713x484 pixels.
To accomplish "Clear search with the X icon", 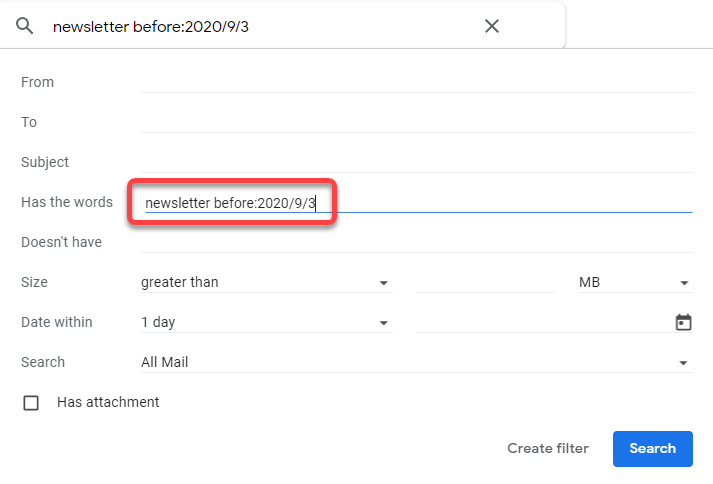I will tap(492, 26).
